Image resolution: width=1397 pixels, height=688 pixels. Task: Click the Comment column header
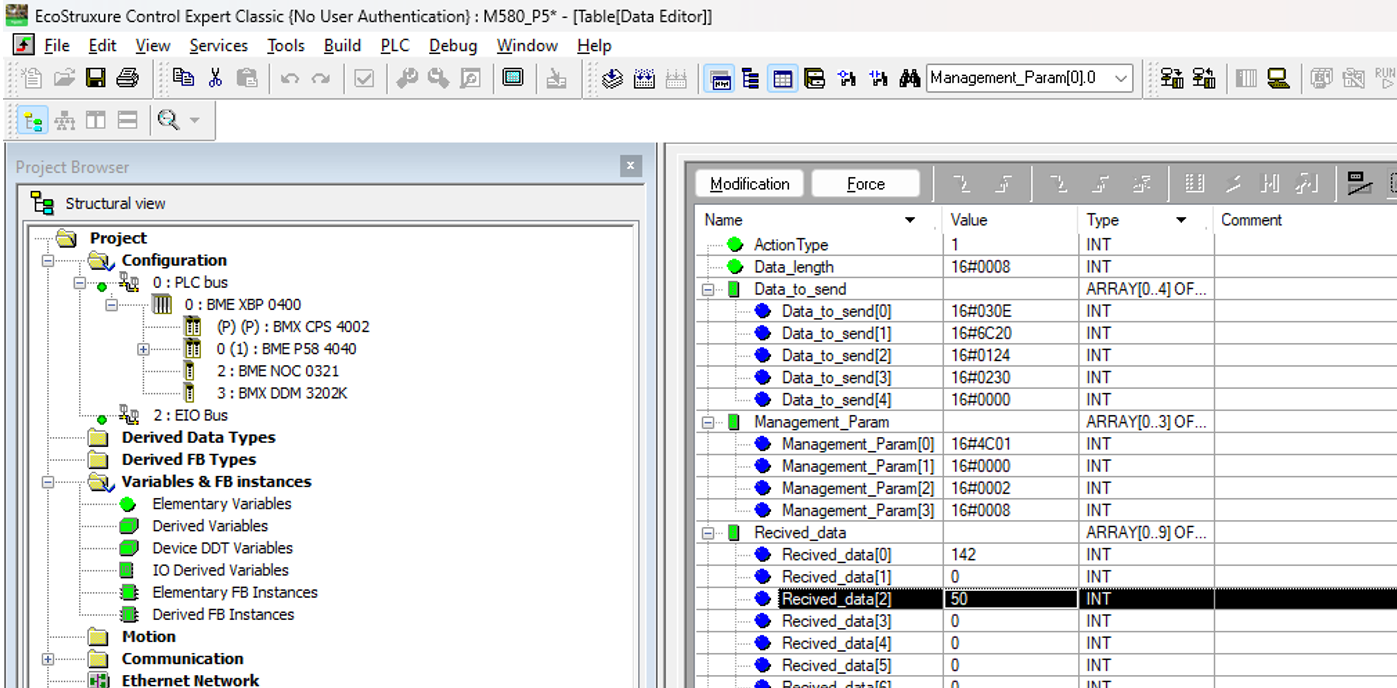(x=1251, y=220)
